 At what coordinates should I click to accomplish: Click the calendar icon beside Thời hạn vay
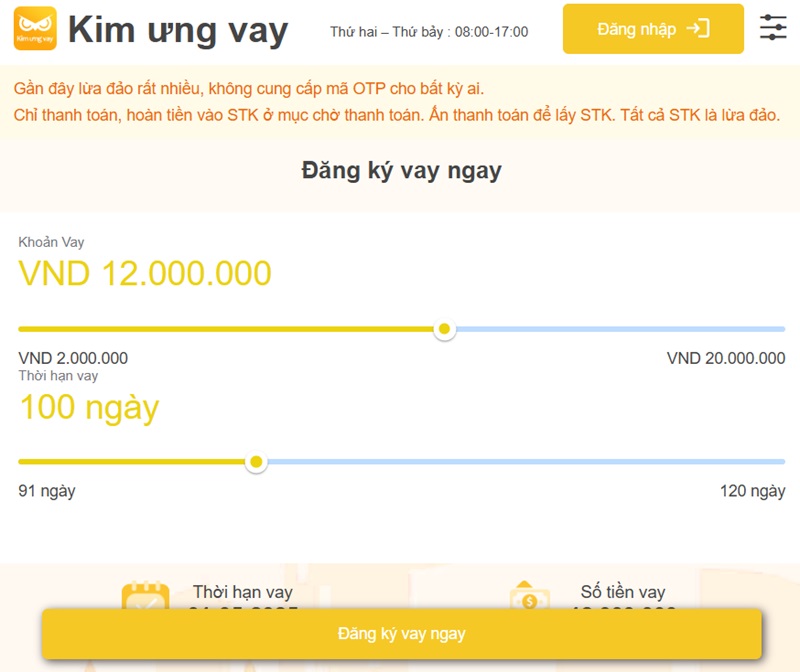coord(145,596)
